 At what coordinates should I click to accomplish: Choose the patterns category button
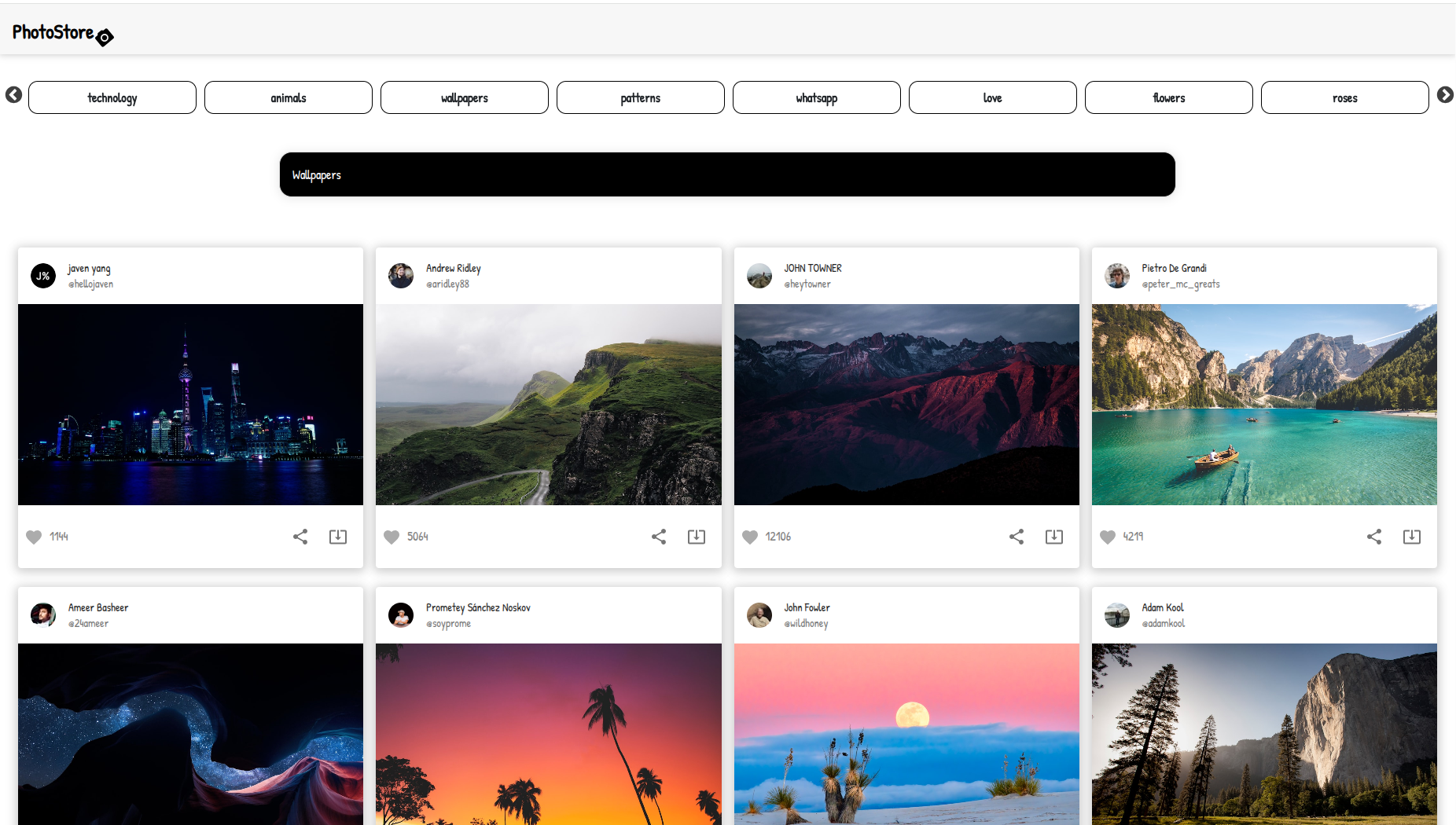tap(640, 97)
